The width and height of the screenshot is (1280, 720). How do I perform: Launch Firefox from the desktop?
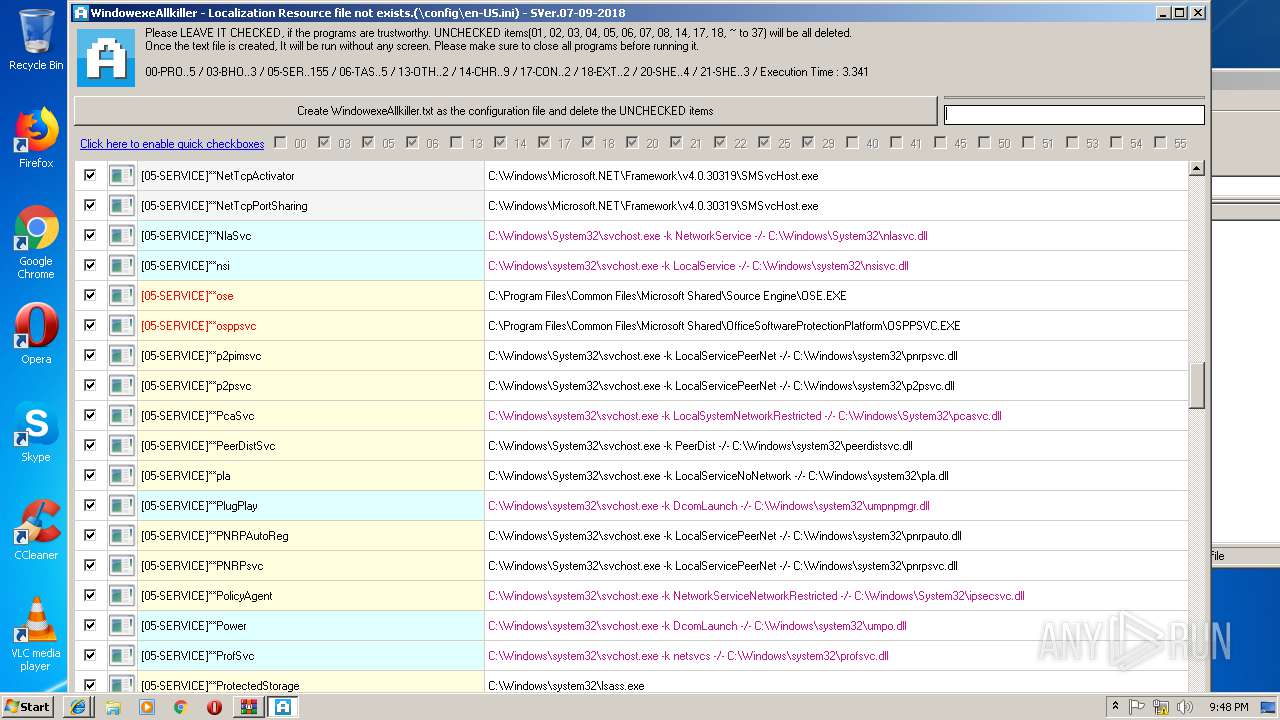[x=36, y=139]
